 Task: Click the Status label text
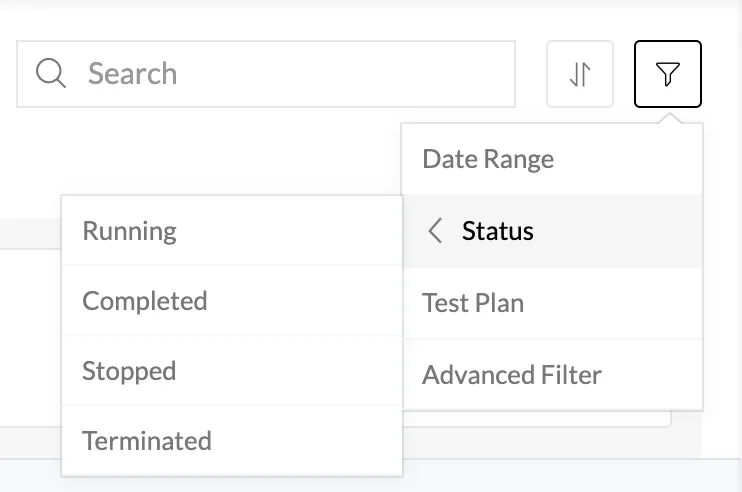point(498,231)
